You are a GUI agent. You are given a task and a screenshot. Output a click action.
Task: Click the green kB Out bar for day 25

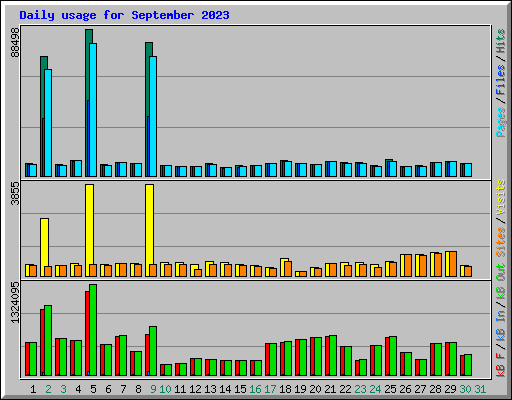[x=393, y=356]
